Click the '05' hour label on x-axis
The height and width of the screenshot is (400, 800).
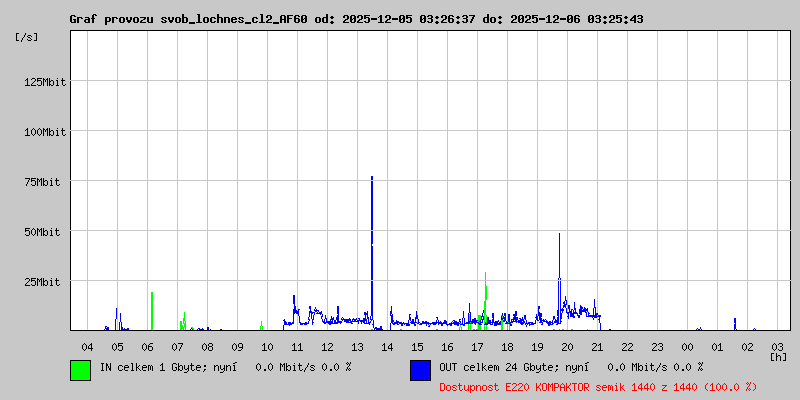(117, 347)
